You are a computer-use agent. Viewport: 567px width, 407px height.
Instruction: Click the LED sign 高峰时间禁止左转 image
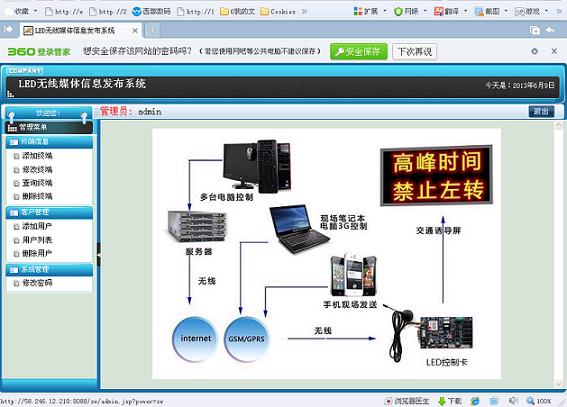pos(436,175)
